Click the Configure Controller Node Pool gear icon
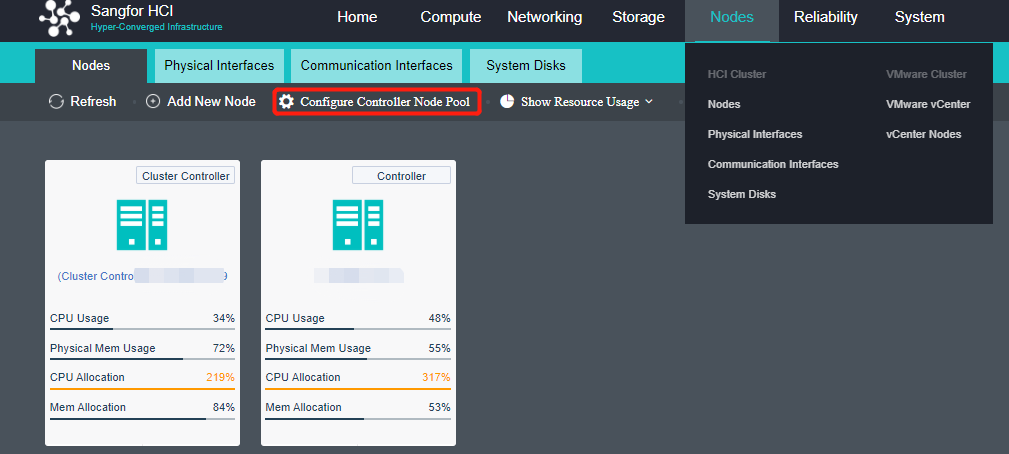This screenshot has height=454, width=1009. (287, 102)
